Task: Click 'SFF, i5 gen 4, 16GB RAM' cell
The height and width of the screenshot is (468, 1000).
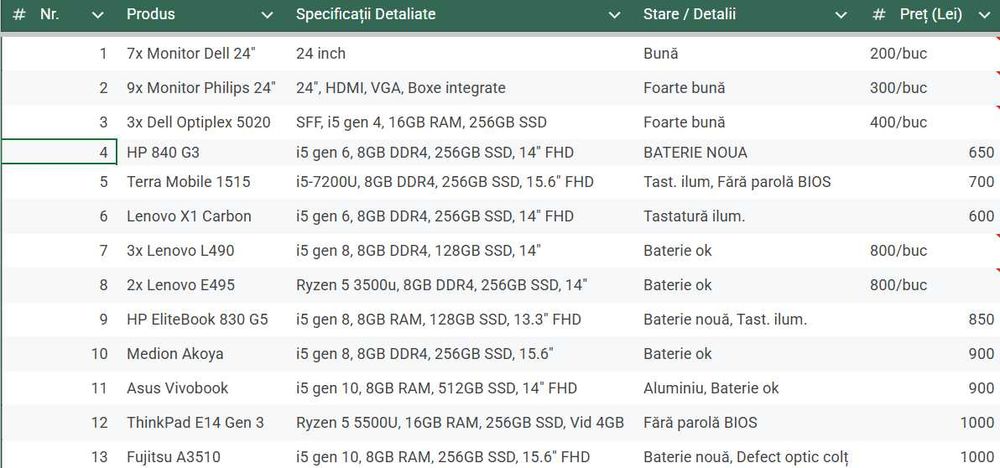Action: tap(421, 122)
